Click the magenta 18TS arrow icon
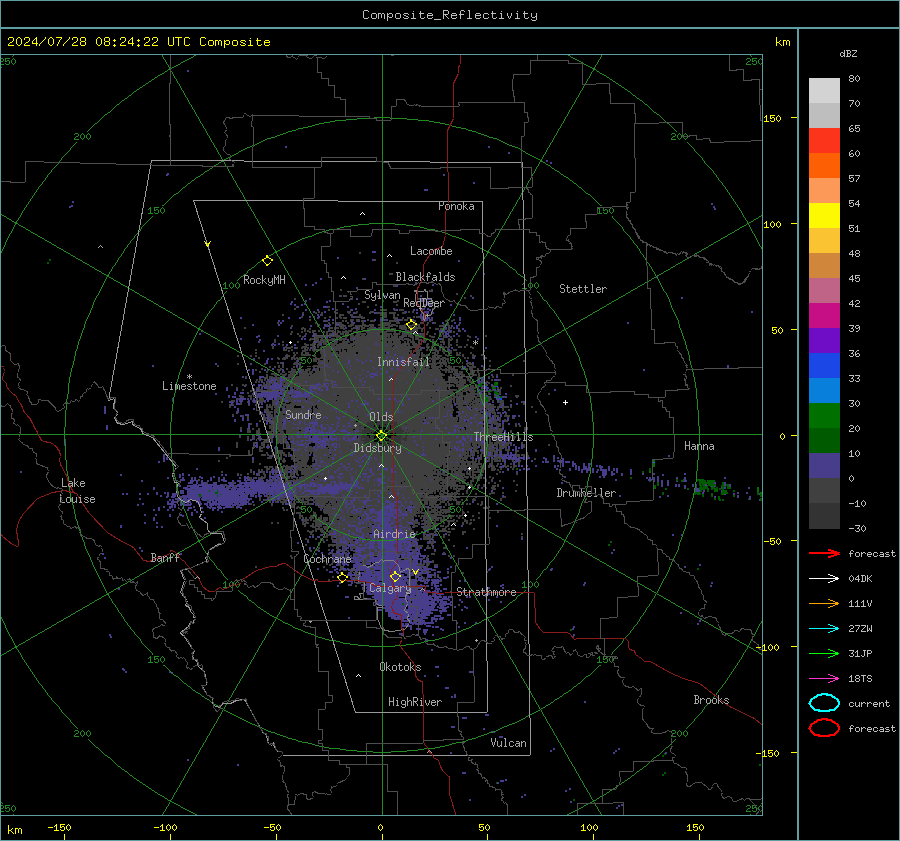This screenshot has height=841, width=900. (x=824, y=679)
